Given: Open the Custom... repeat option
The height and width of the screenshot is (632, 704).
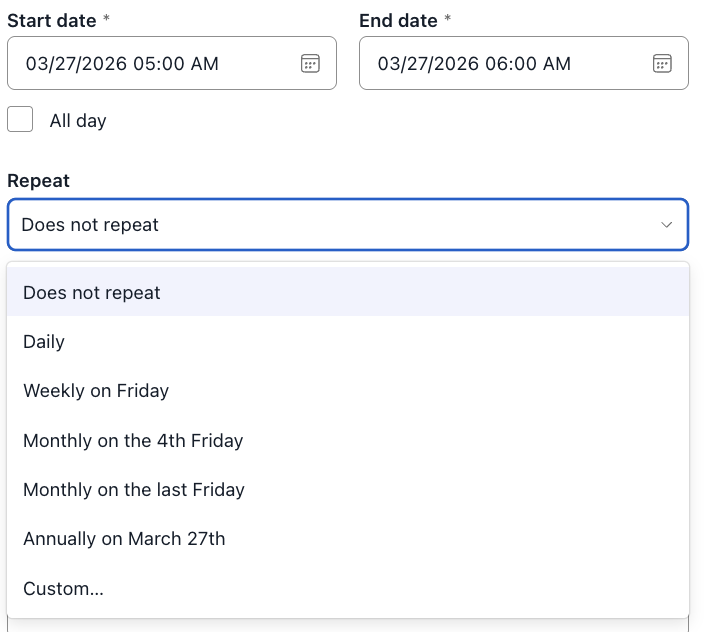Looking at the screenshot, I should click(63, 589).
